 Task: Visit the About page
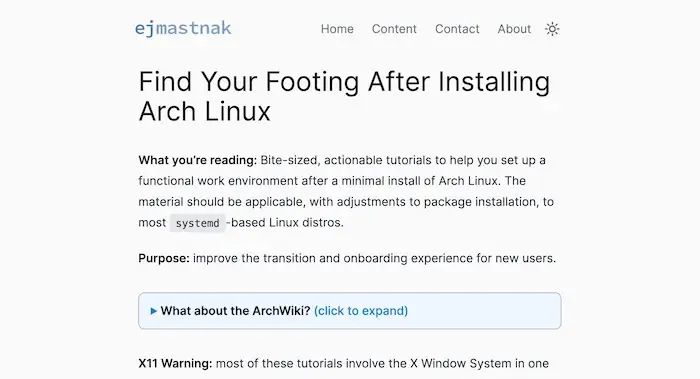pyautogui.click(x=514, y=29)
